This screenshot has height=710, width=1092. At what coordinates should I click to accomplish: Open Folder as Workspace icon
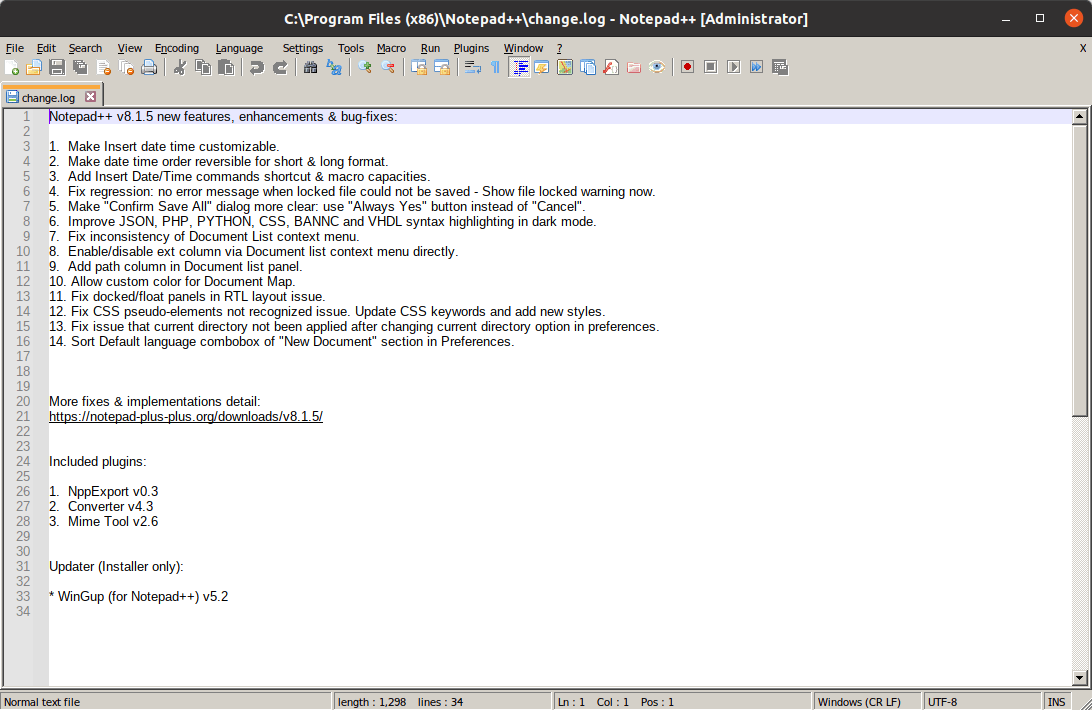(634, 68)
